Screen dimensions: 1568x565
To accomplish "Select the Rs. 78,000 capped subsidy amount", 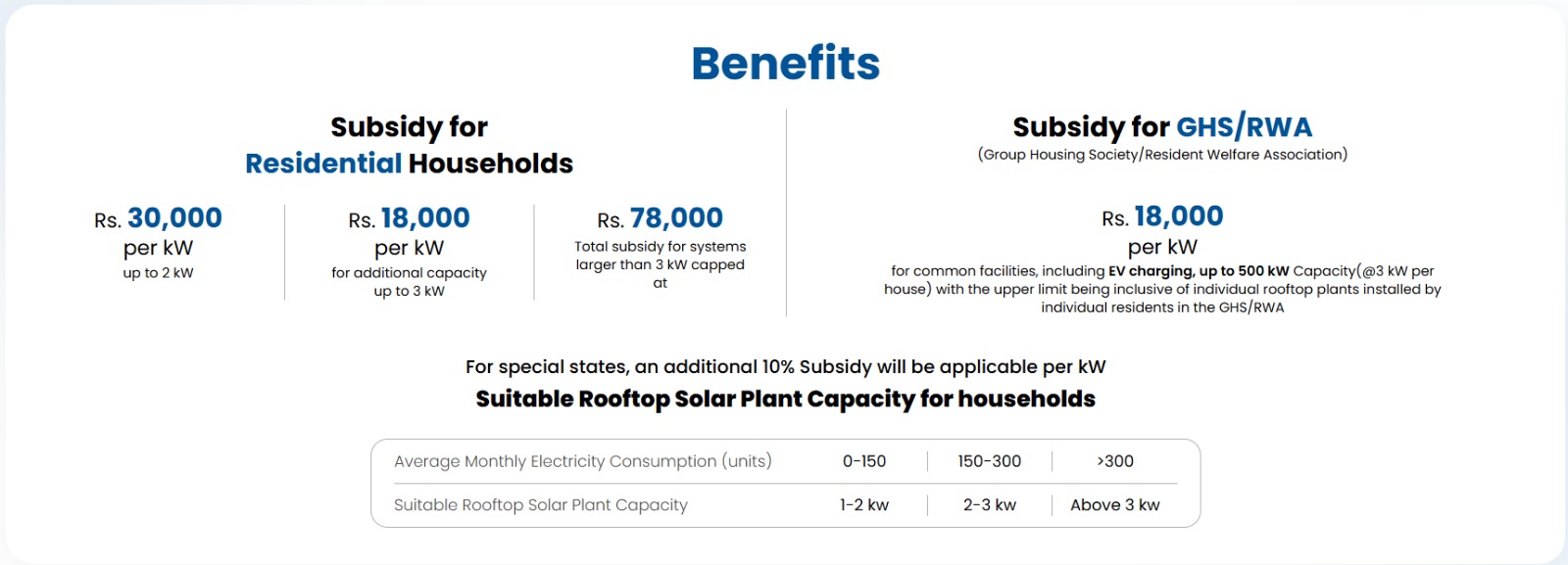I will tap(660, 218).
